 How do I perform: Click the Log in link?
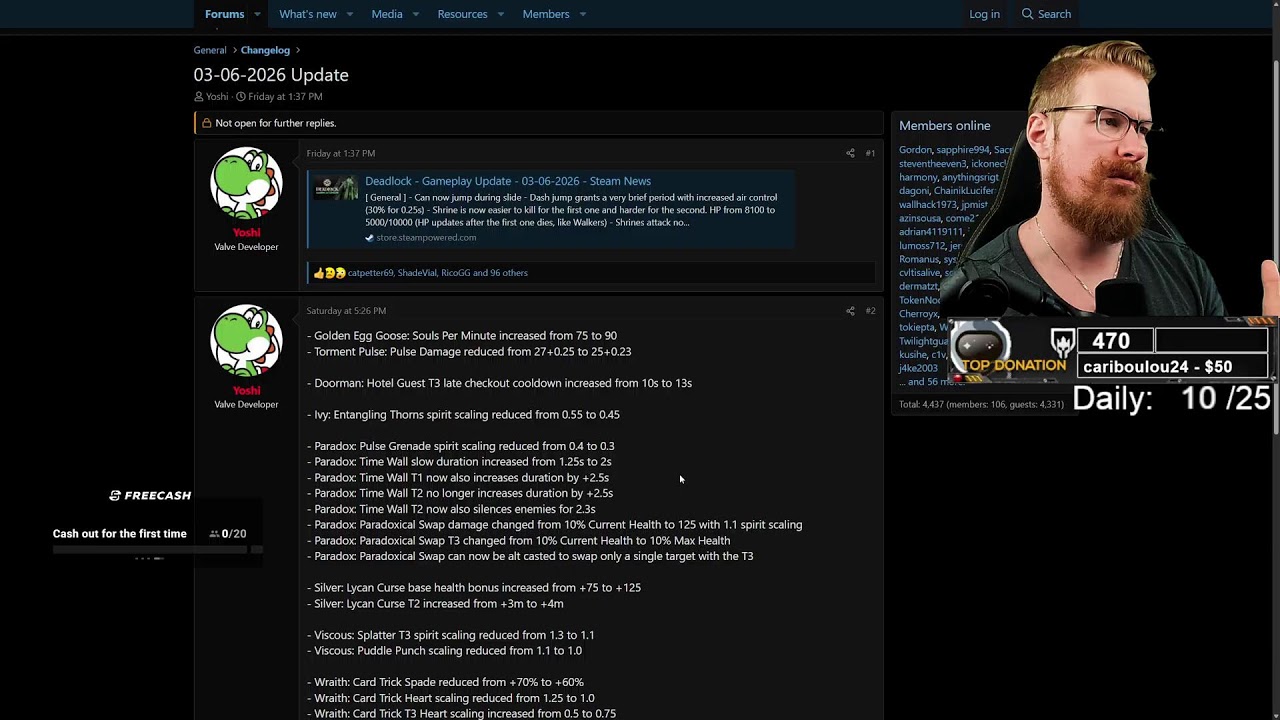coord(984,14)
